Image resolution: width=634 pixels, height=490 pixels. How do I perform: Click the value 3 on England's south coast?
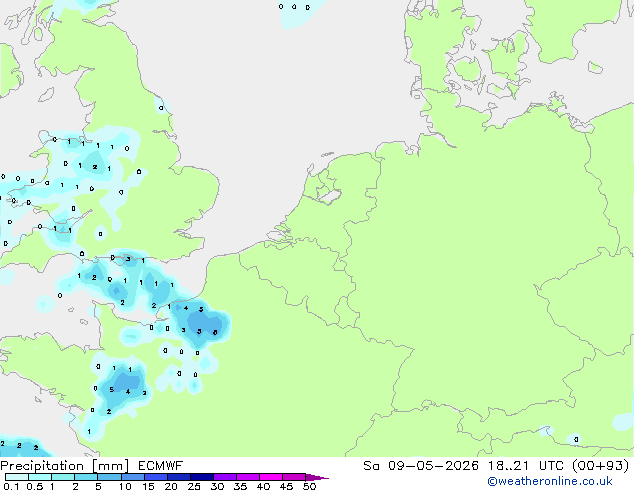pos(128,259)
